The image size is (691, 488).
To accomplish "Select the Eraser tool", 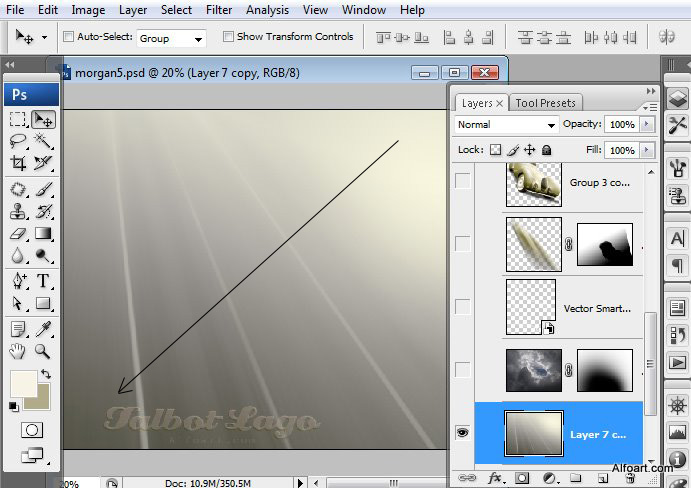I will [18, 234].
